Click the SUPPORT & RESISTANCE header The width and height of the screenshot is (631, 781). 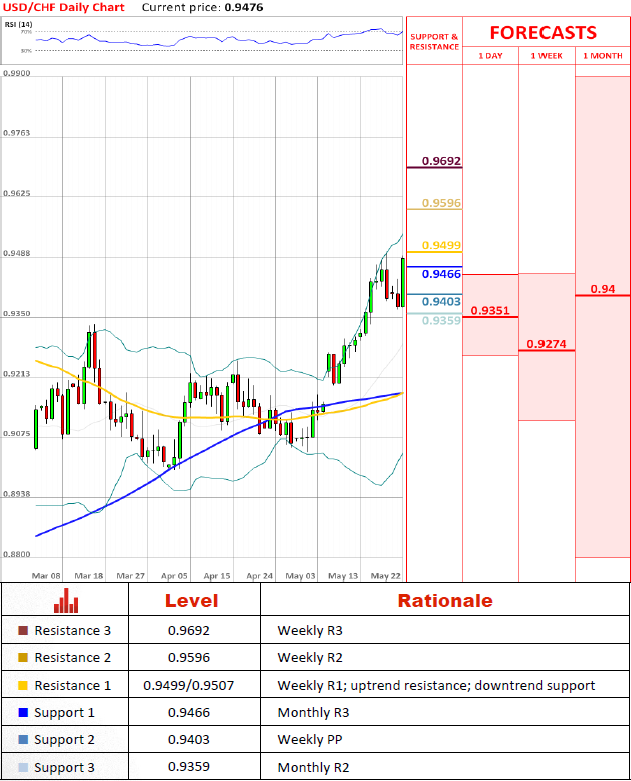pos(434,42)
